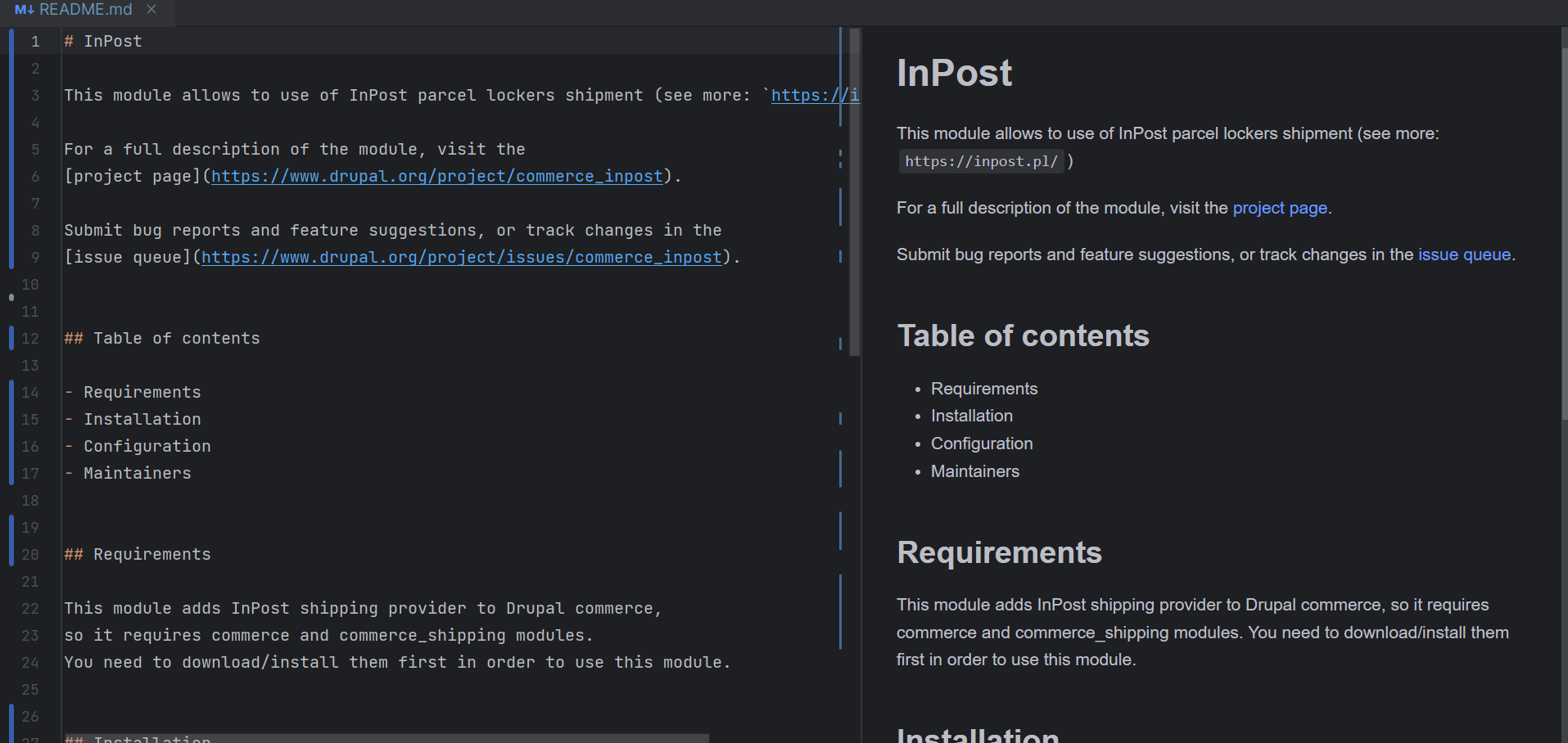Click '- Maintainers' list line in editor
The image size is (1568, 743).
128,473
